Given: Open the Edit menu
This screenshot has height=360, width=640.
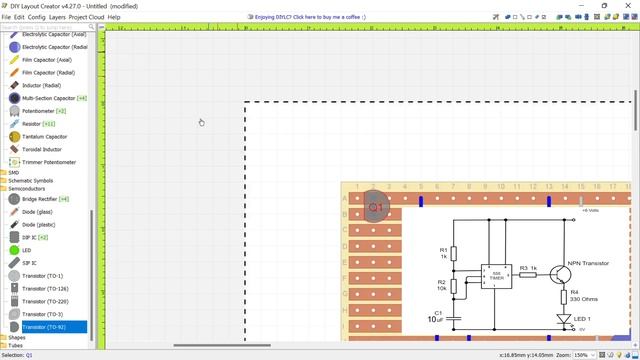Looking at the screenshot, I should click(19, 17).
